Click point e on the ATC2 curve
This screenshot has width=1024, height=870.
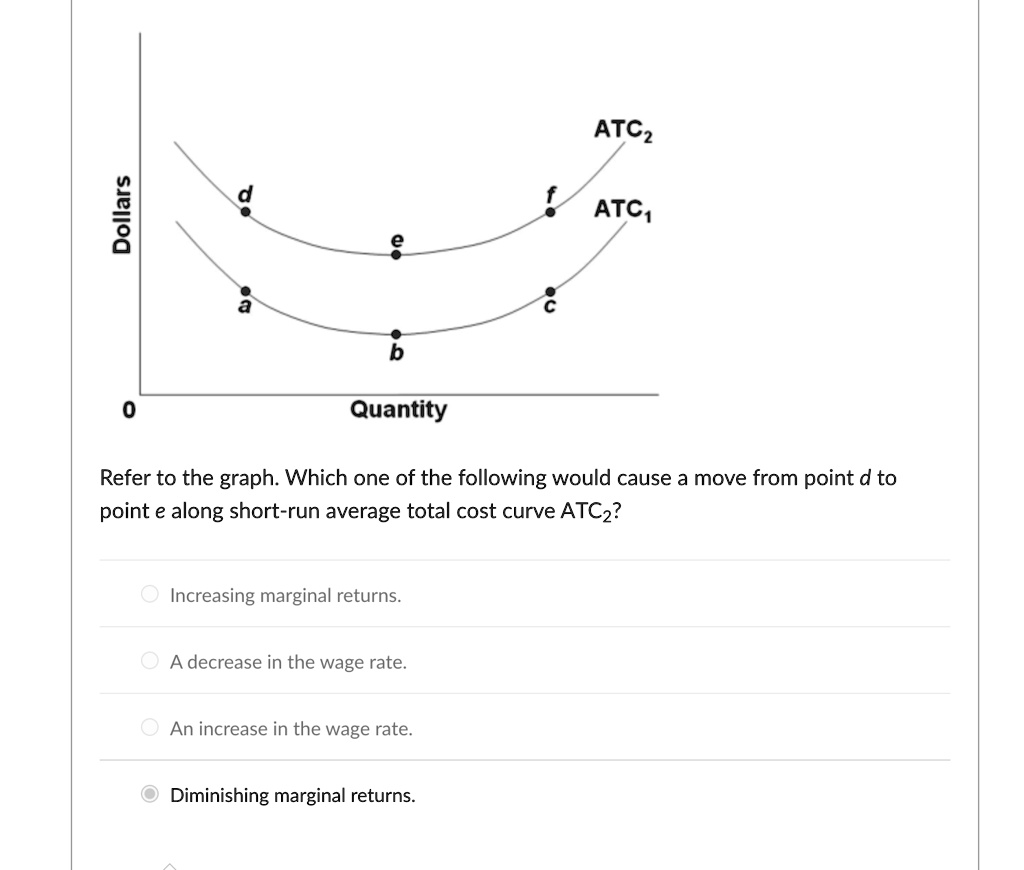(396, 254)
